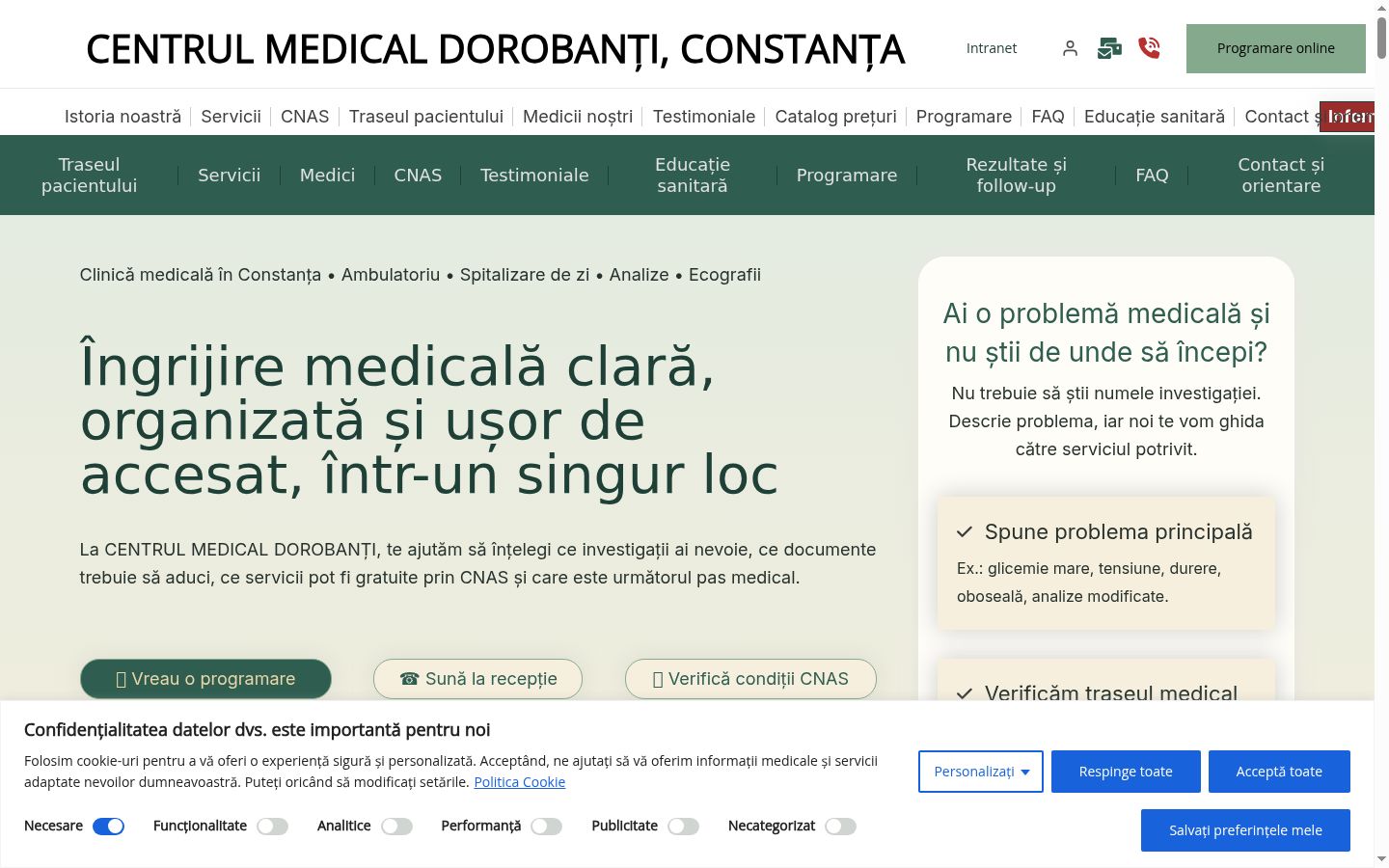Open FAQ in white top menu

tap(1049, 117)
